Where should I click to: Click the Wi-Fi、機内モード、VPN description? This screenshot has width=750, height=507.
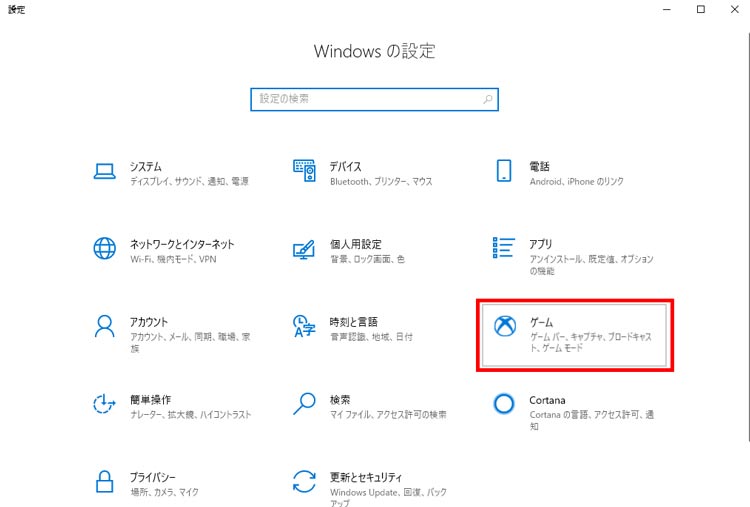click(x=173, y=259)
